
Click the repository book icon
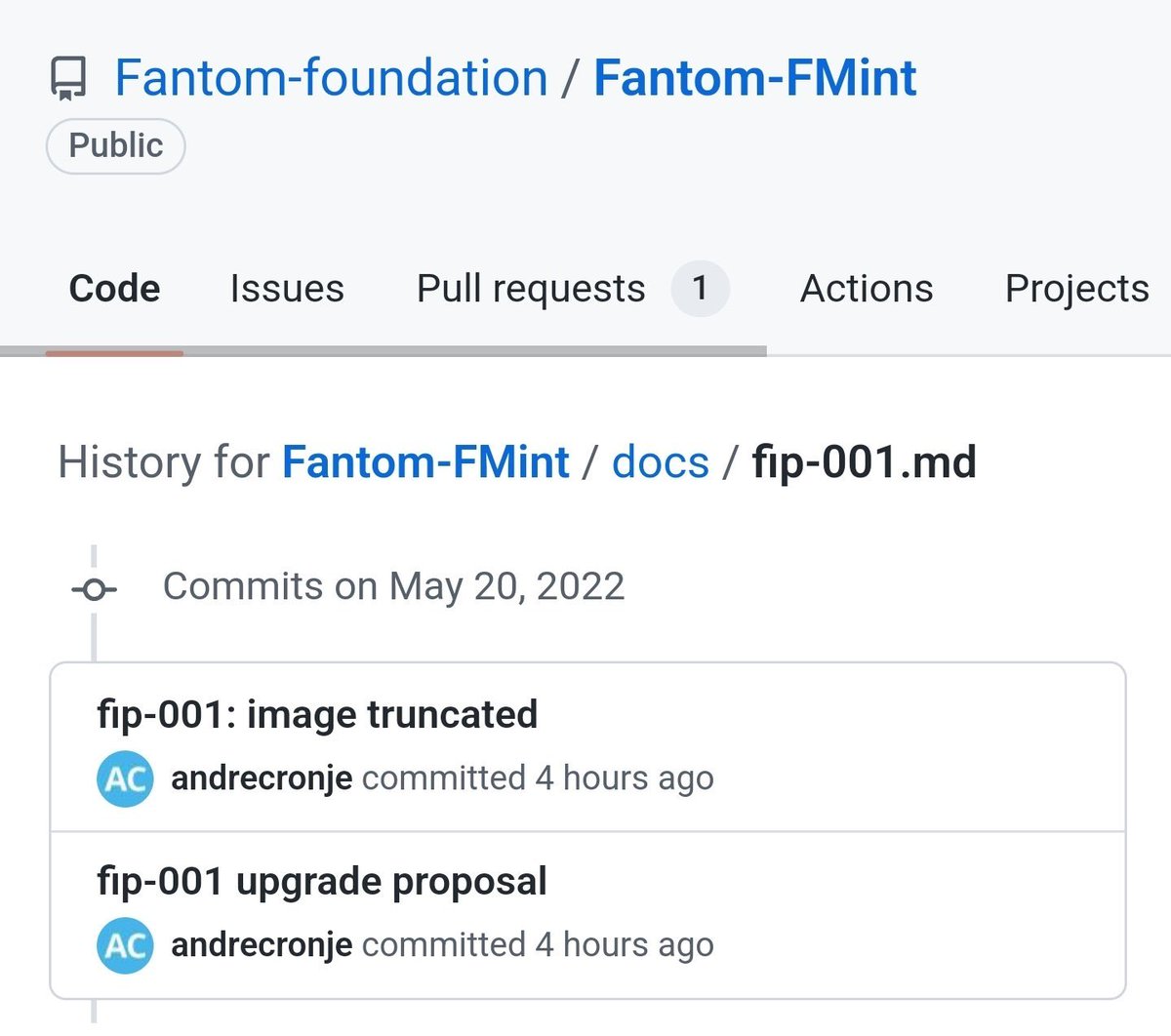[x=68, y=79]
